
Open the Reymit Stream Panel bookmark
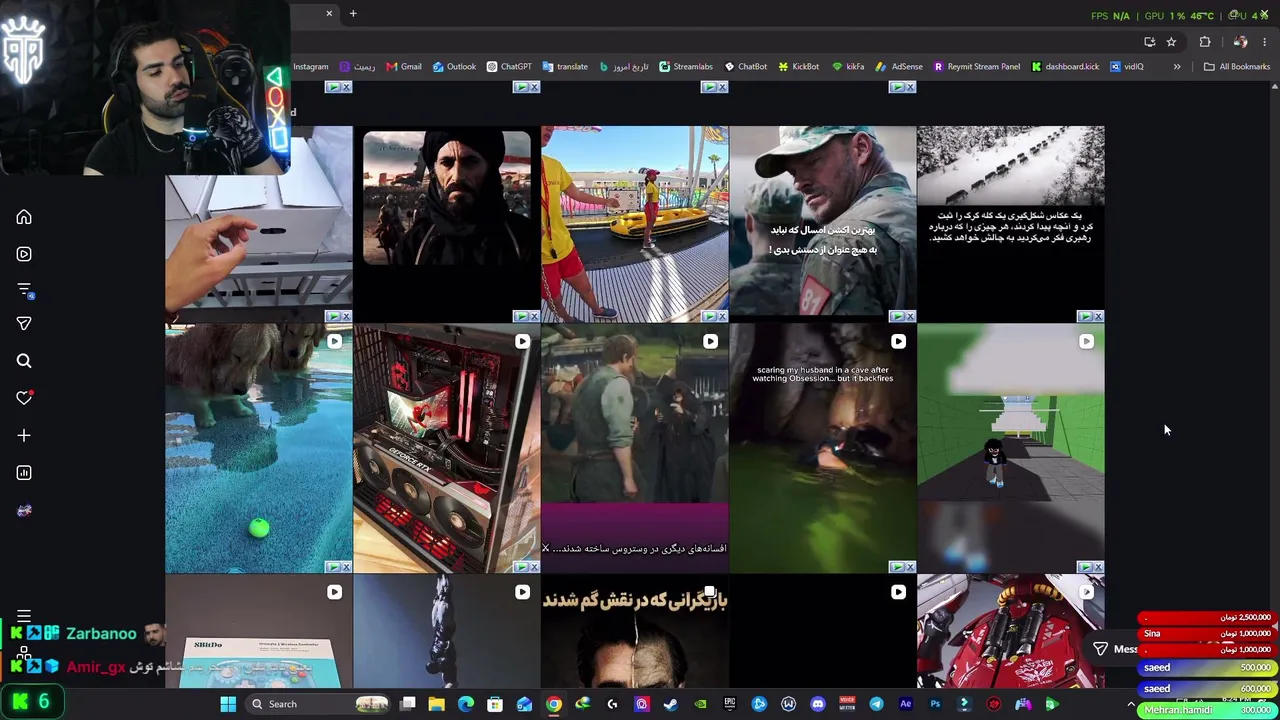click(976, 67)
